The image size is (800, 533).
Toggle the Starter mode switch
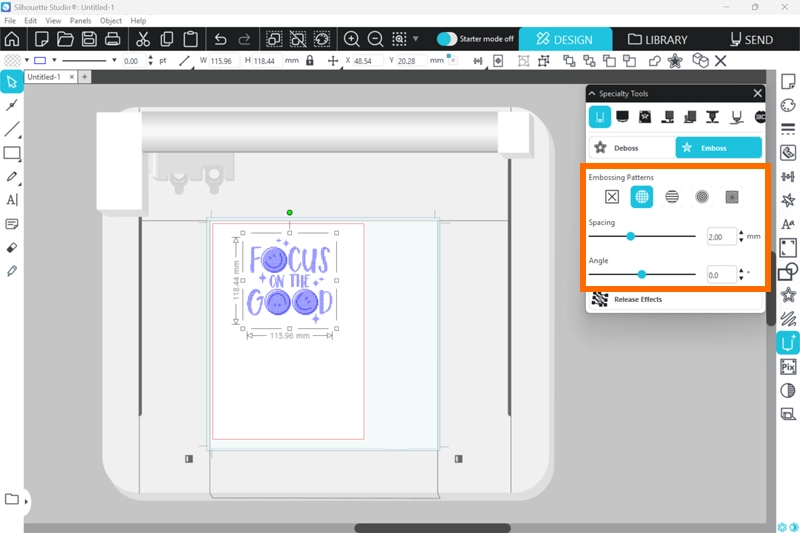tap(447, 39)
